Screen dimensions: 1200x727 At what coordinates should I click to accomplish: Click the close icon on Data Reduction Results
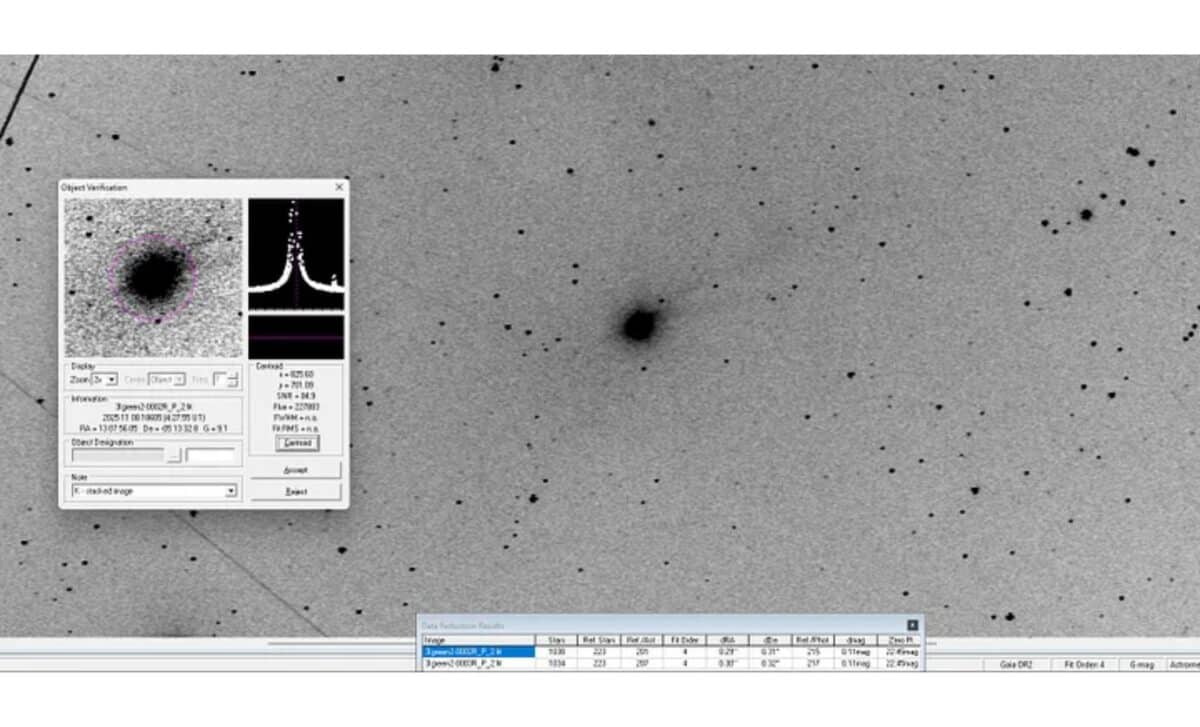pyautogui.click(x=911, y=623)
